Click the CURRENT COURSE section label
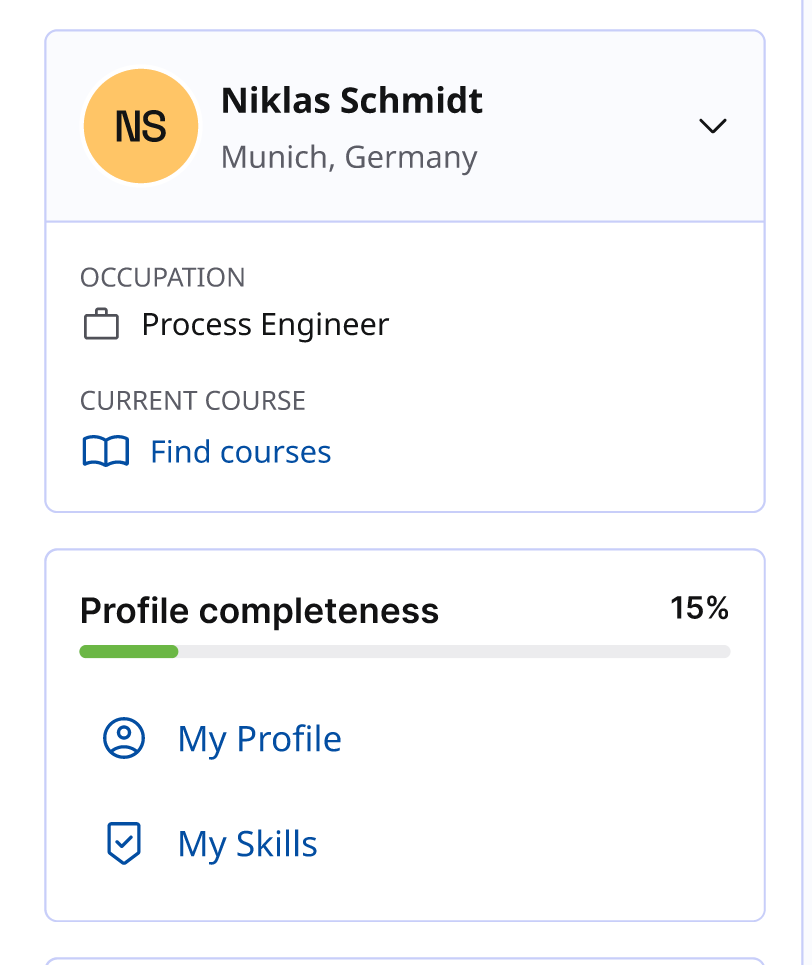The image size is (812, 965). point(193,401)
